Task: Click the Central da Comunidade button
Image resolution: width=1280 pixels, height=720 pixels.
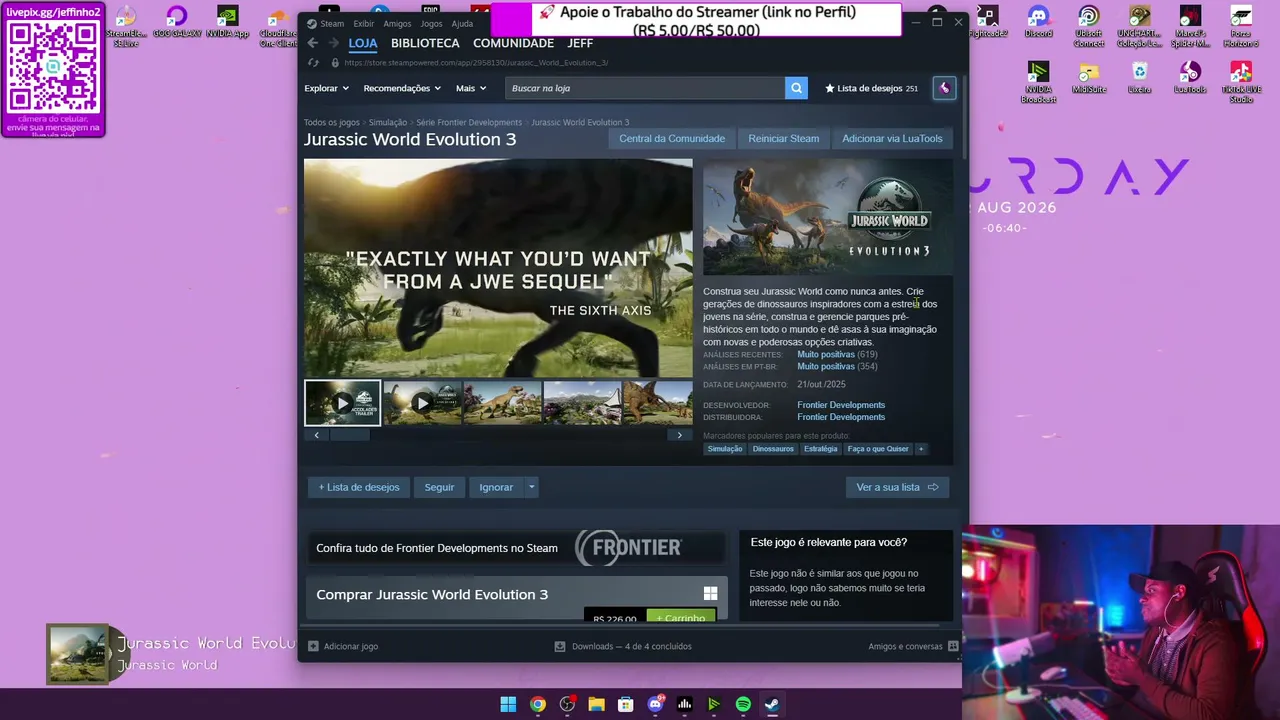Action: pyautogui.click(x=672, y=138)
